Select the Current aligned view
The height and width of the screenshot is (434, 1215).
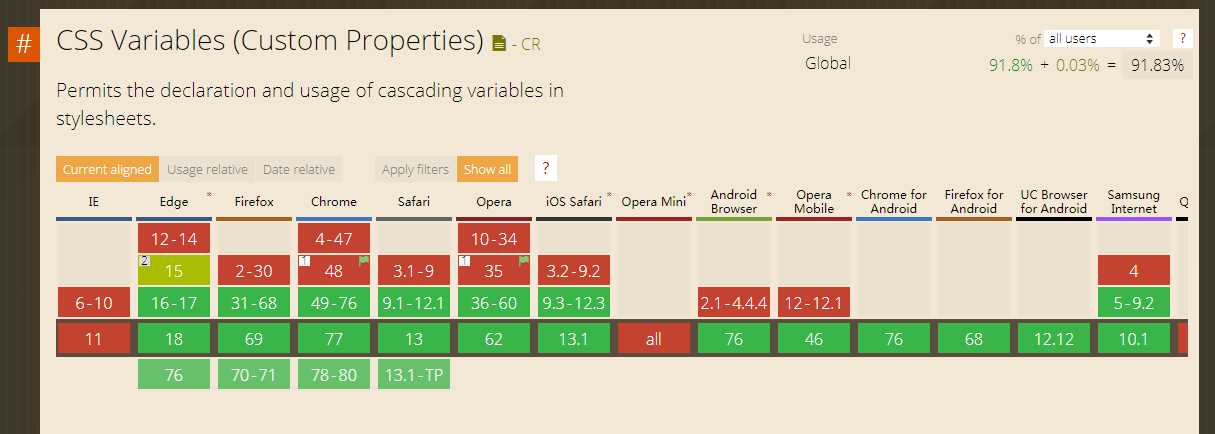click(x=107, y=169)
